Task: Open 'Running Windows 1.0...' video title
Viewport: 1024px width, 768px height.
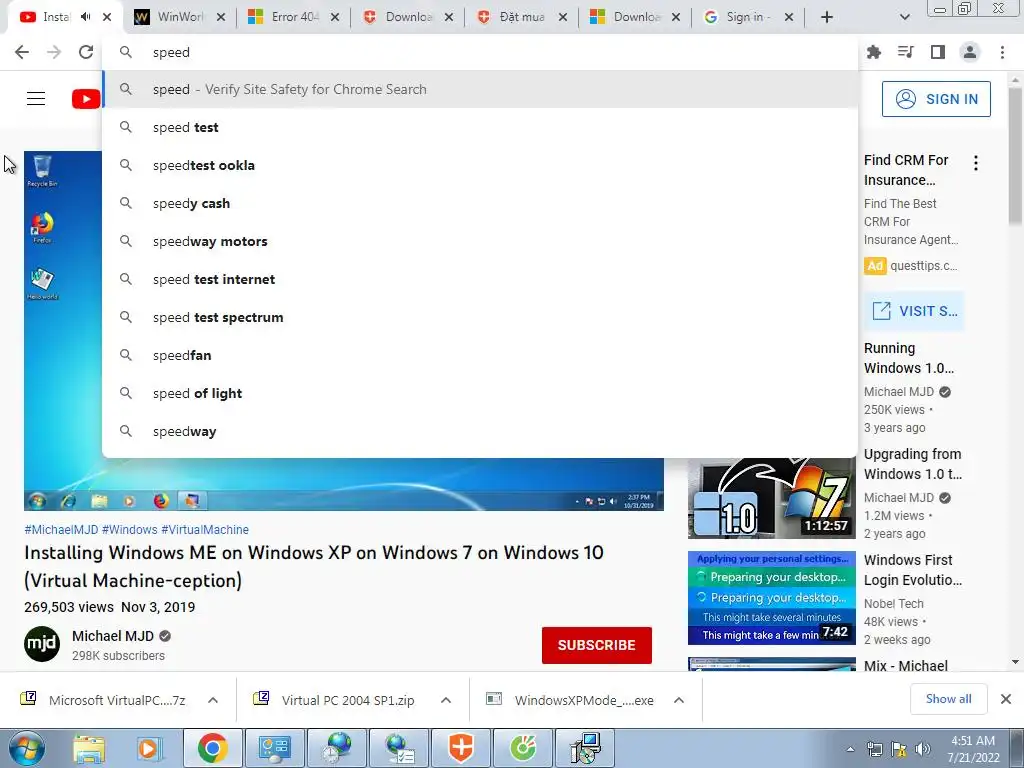Action: (908, 358)
